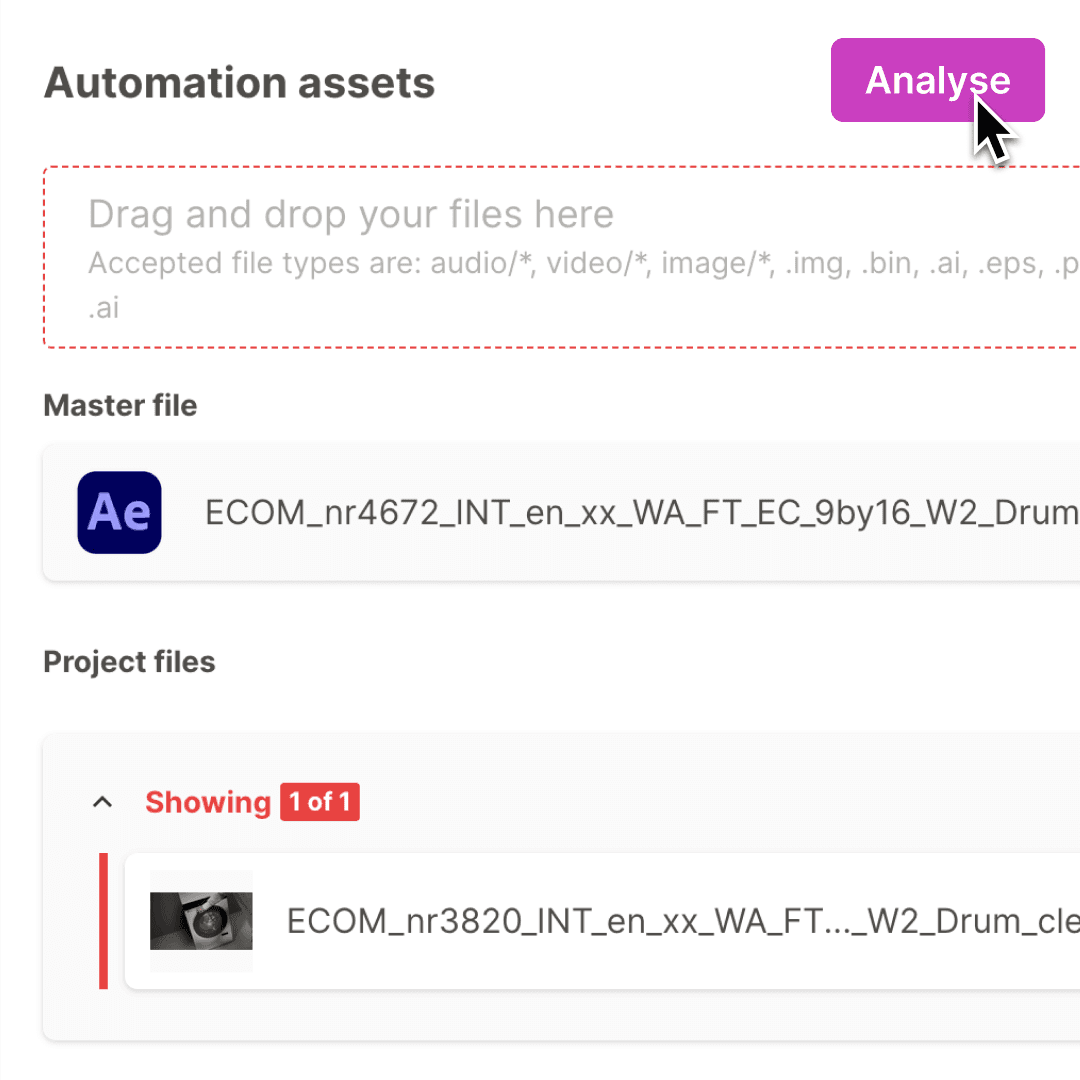Click the master file name text

click(x=640, y=512)
